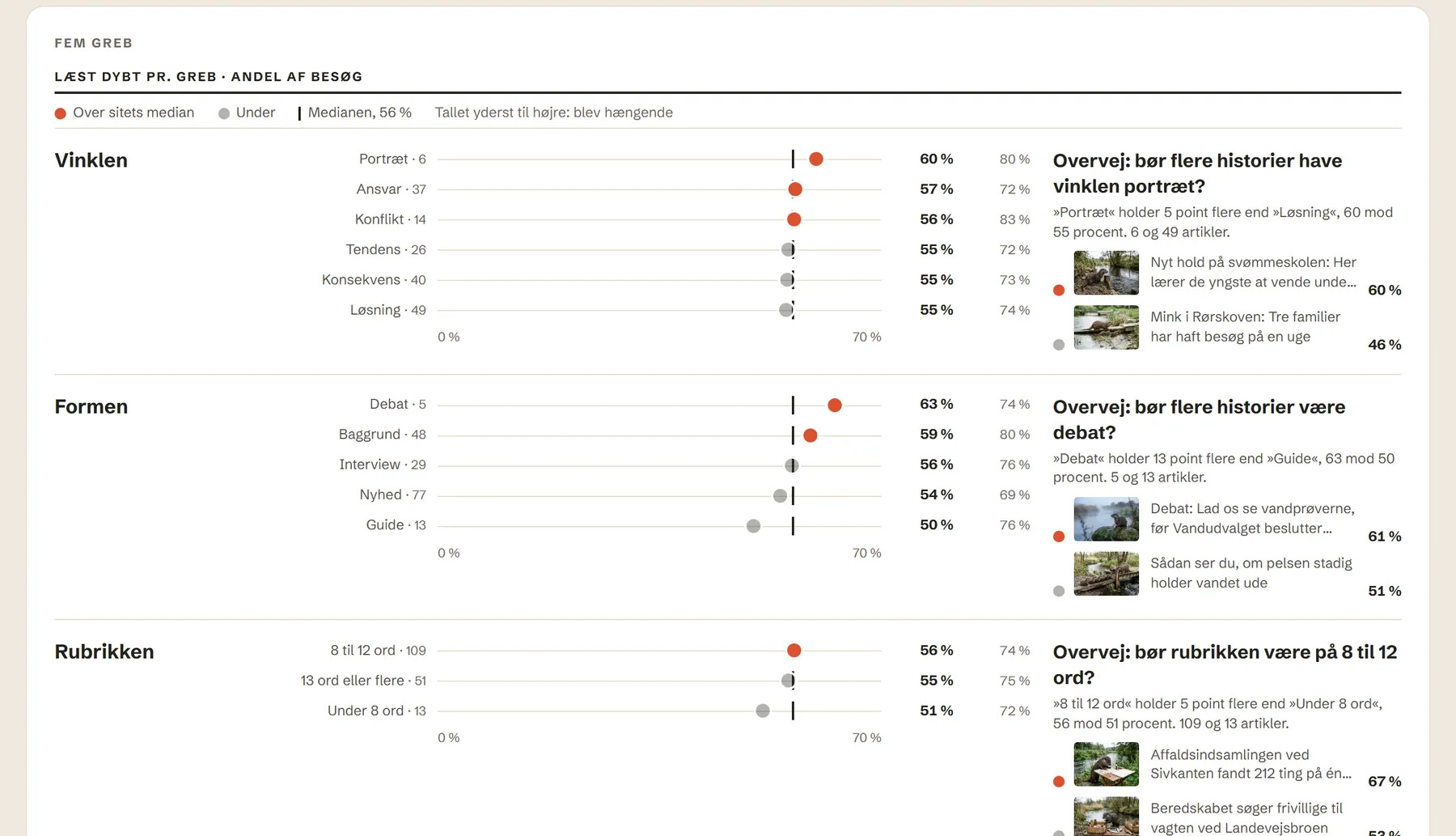1456x836 pixels.
Task: Click the red data dot in the Baggrund row
Action: tap(811, 435)
